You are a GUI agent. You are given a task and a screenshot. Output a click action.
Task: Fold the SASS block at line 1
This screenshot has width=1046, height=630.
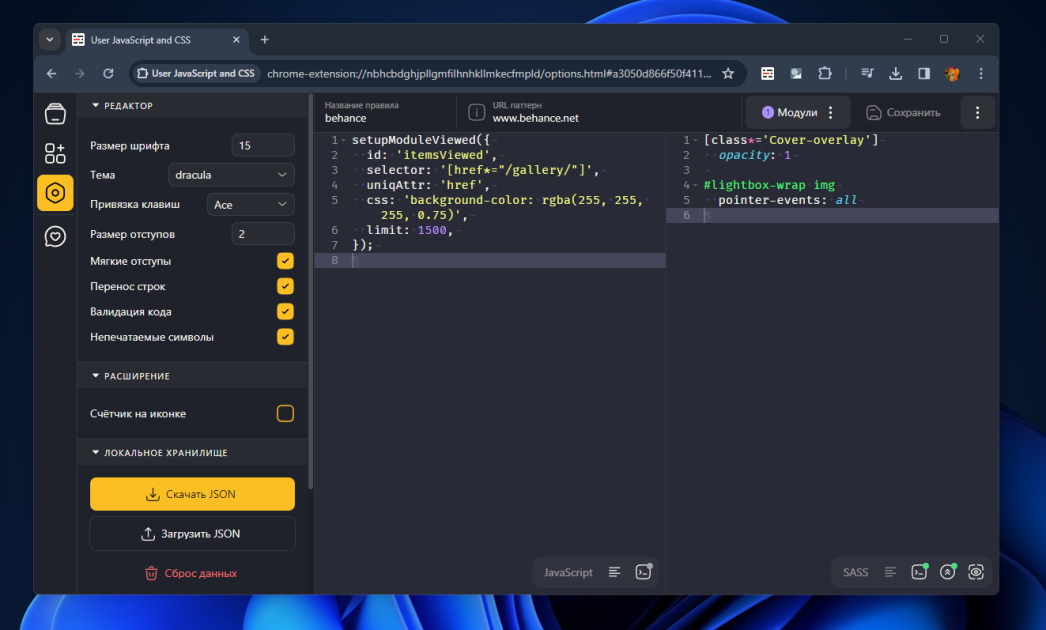[696, 140]
